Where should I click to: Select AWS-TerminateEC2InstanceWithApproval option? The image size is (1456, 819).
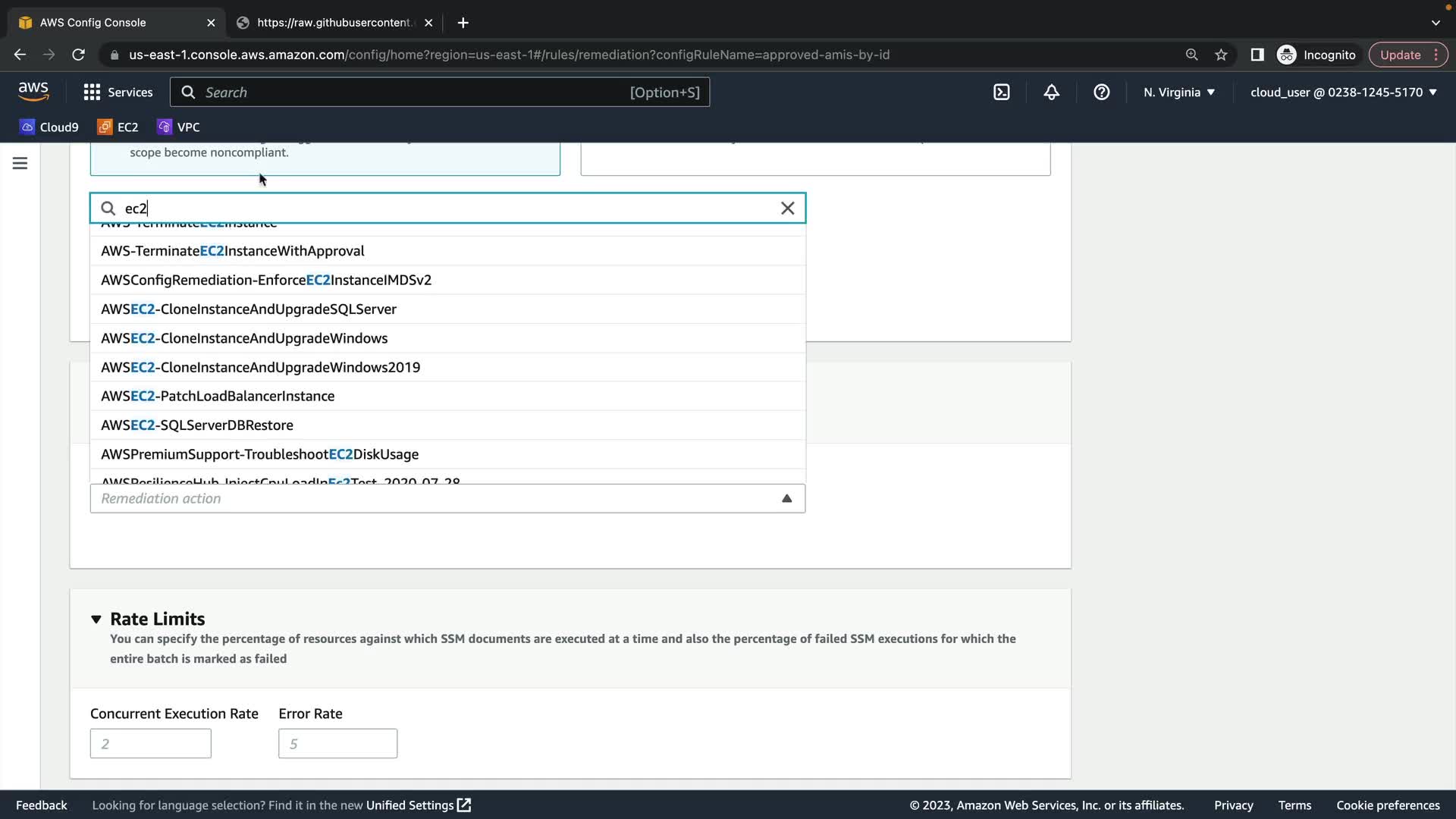click(233, 251)
